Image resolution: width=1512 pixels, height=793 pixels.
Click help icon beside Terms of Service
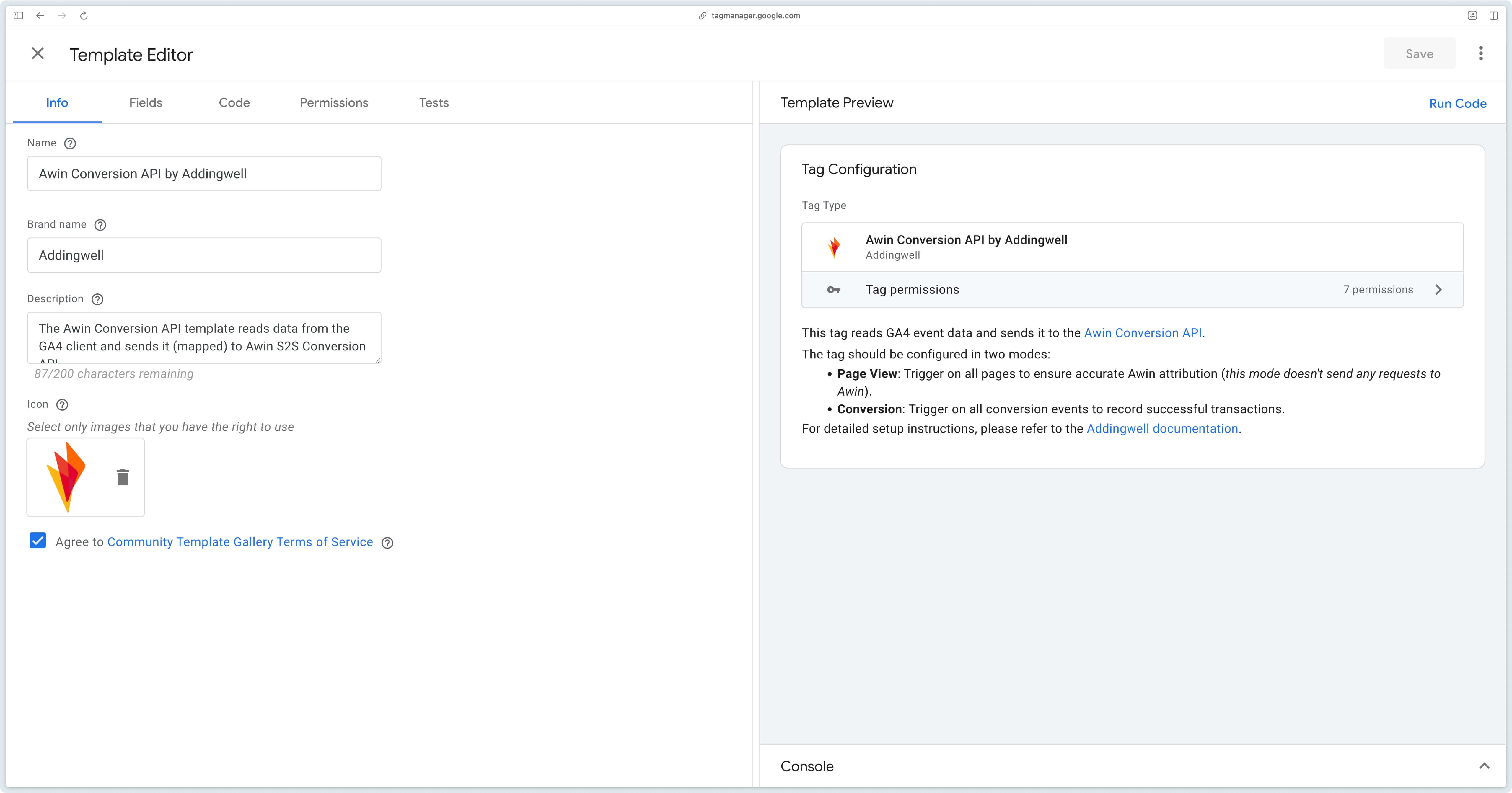tap(387, 543)
